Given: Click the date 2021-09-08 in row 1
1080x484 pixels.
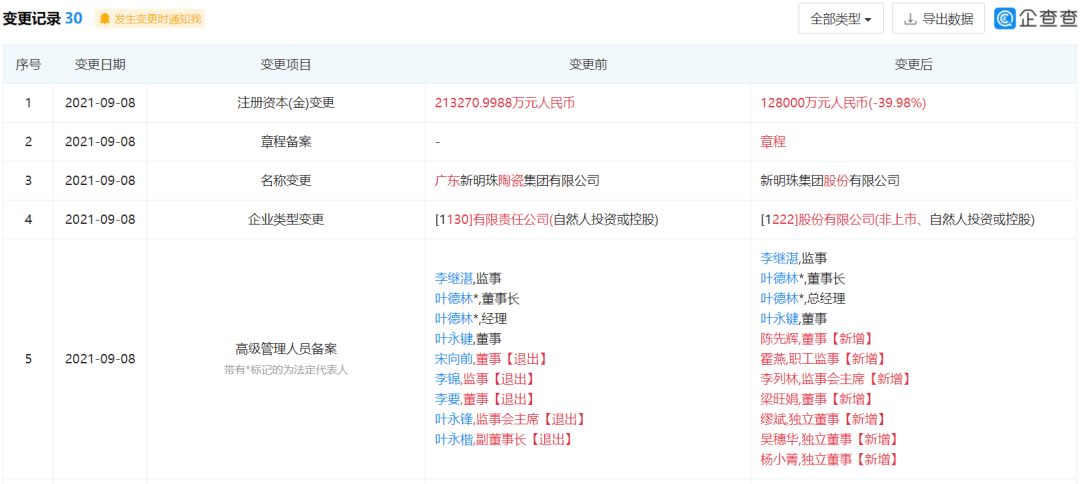Looking at the screenshot, I should (101, 103).
